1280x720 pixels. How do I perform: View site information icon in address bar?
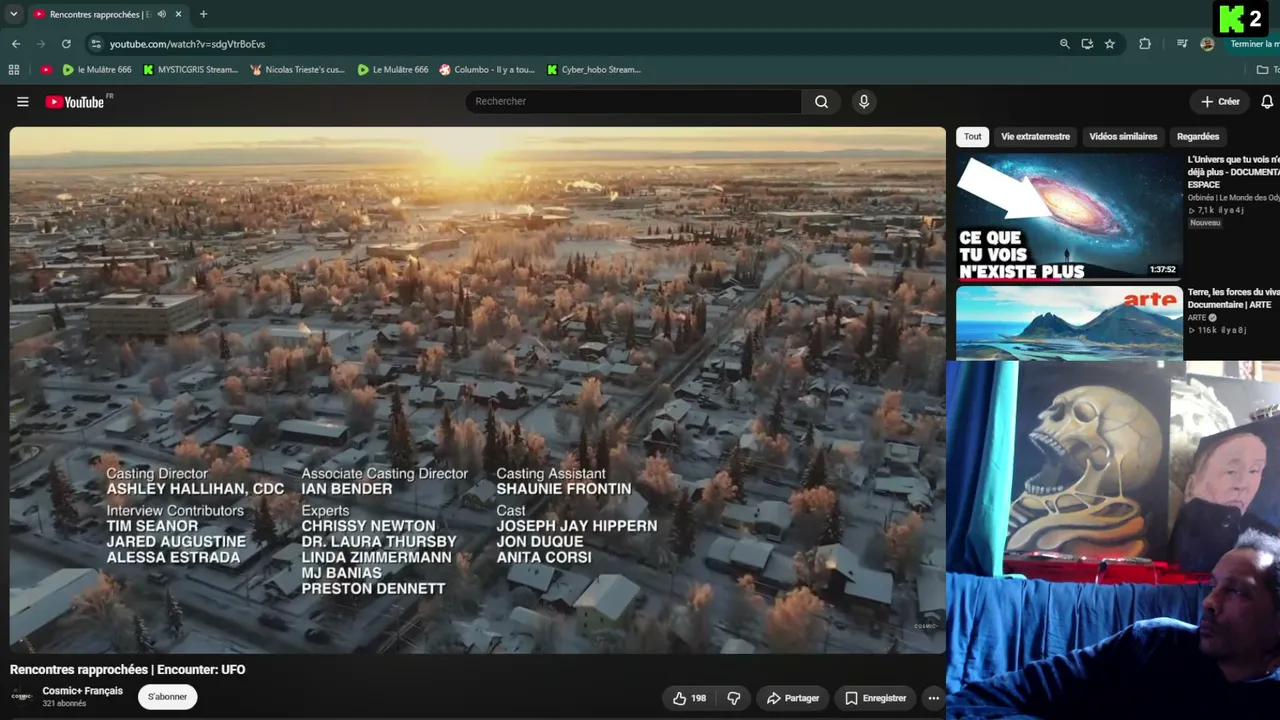[96, 44]
